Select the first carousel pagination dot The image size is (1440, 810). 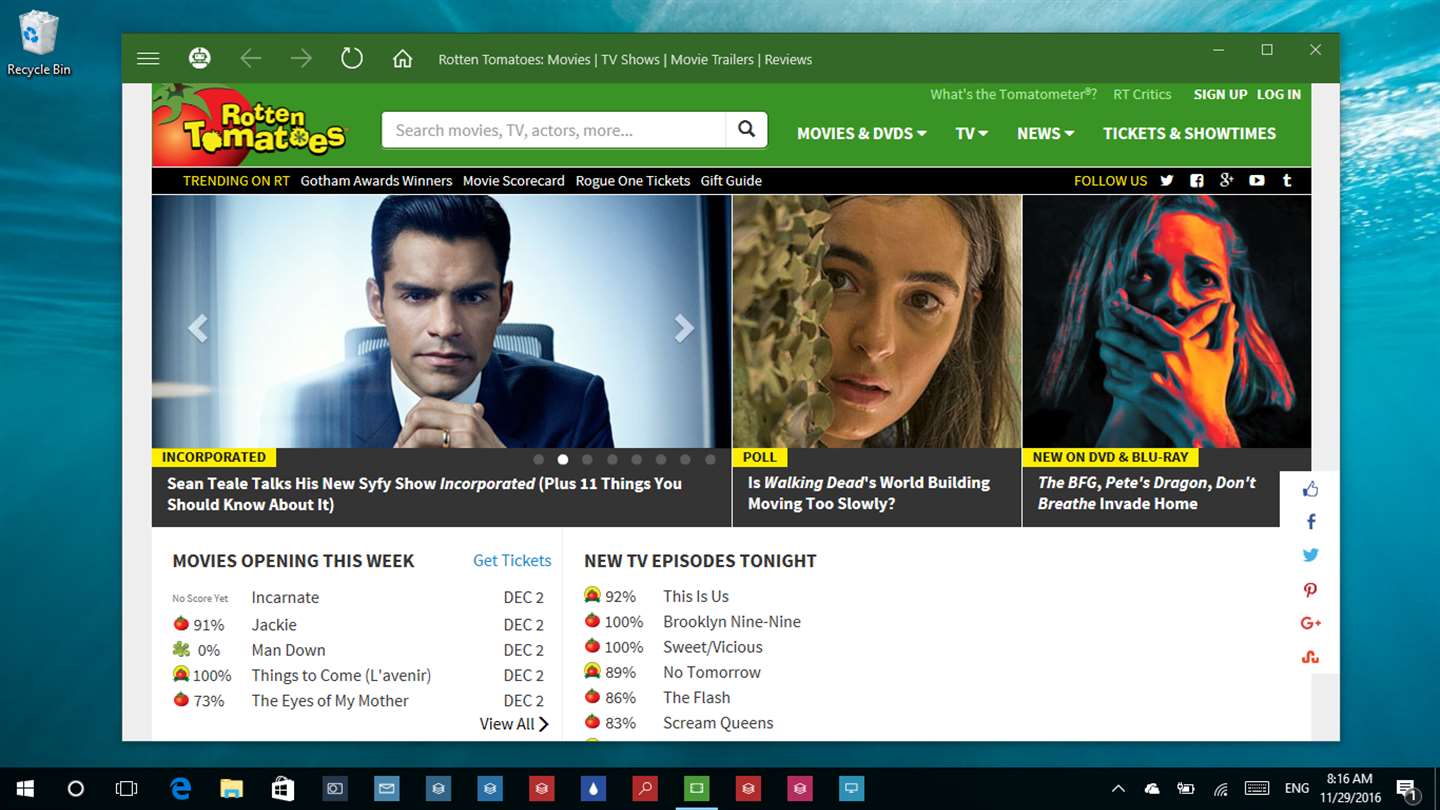coord(539,460)
